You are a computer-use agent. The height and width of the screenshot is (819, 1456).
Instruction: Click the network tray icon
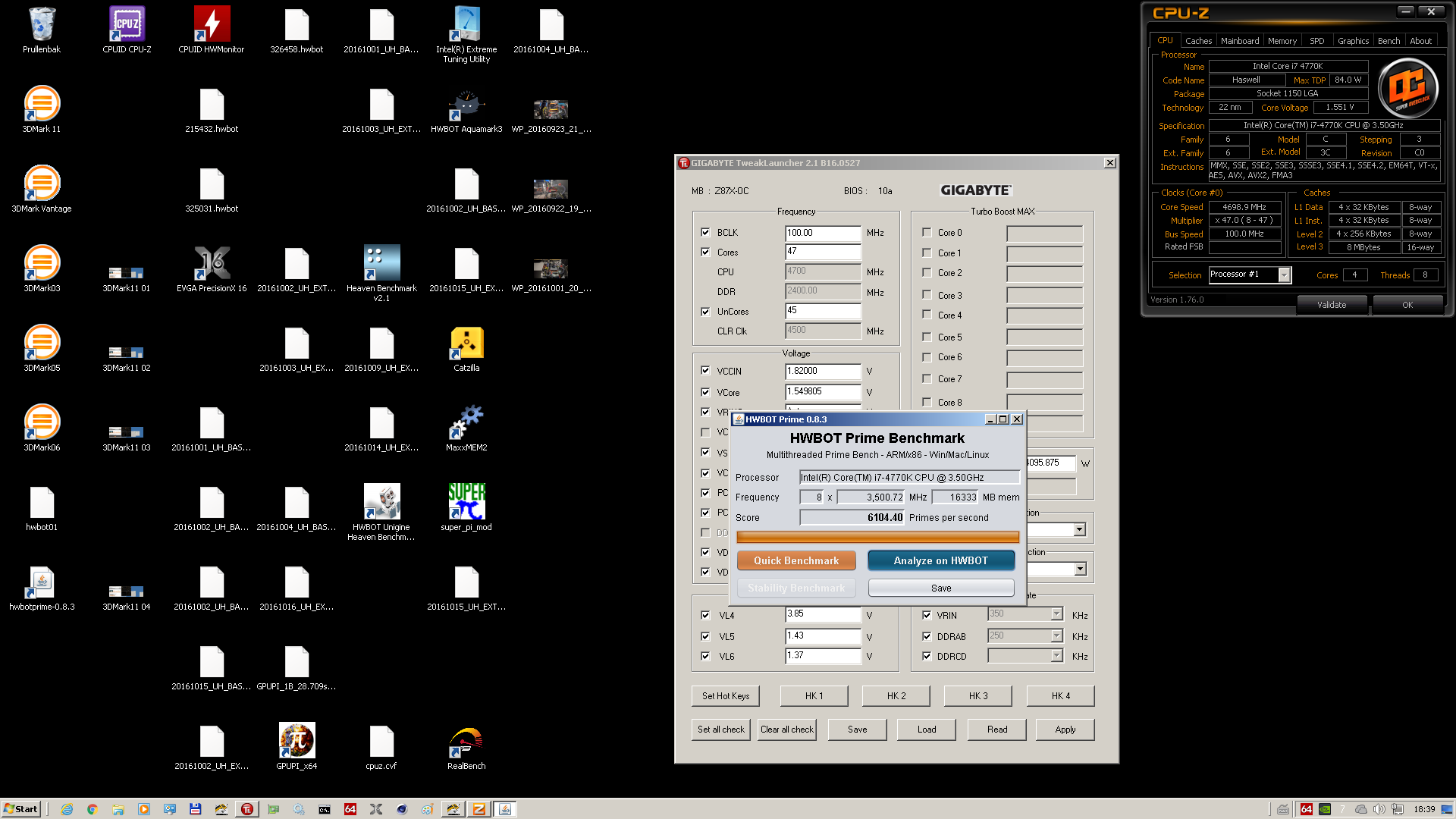(1398, 809)
